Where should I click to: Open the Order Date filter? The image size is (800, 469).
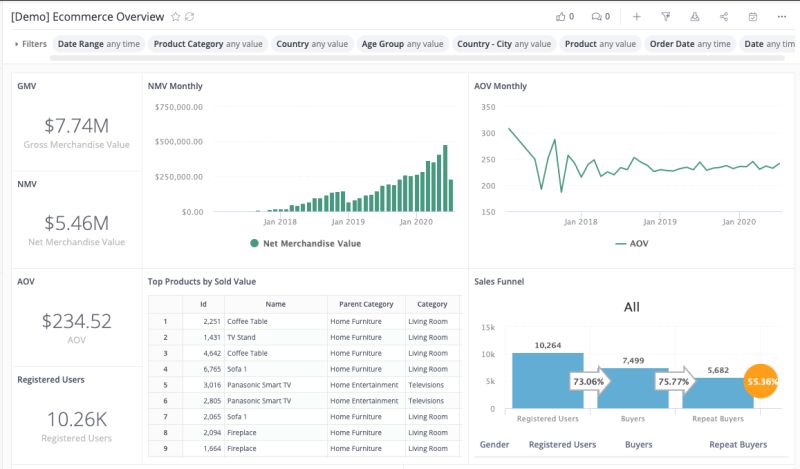690,44
